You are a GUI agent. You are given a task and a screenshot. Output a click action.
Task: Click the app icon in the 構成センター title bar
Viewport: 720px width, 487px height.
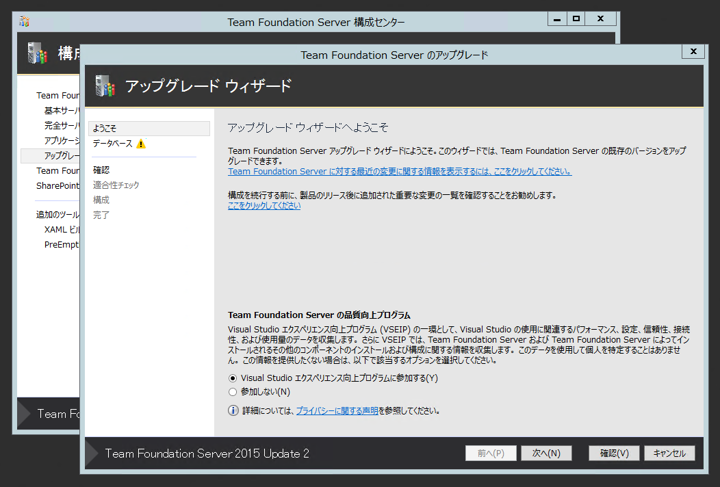(x=24, y=21)
